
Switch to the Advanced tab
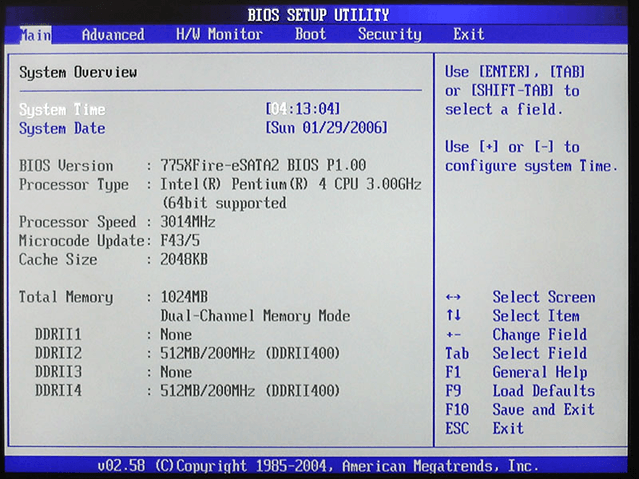coord(112,34)
